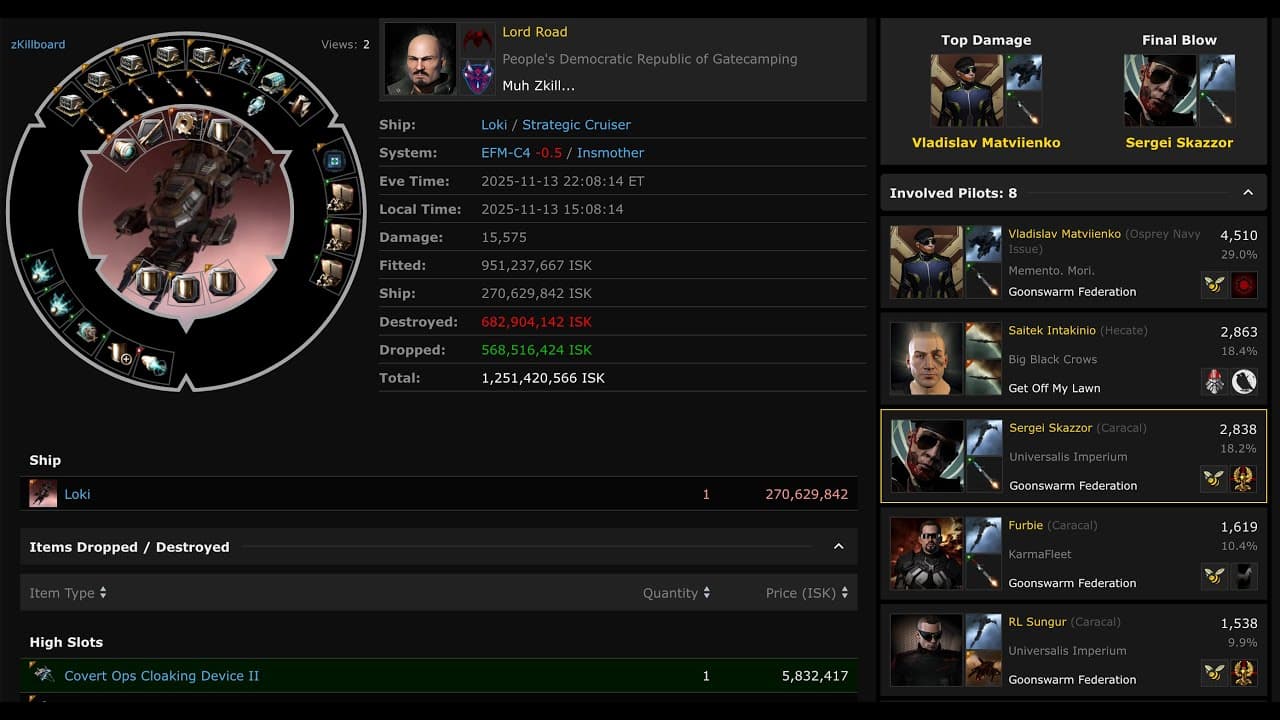Open RL Sungur's pilot page
The image size is (1280, 720).
pos(1037,622)
